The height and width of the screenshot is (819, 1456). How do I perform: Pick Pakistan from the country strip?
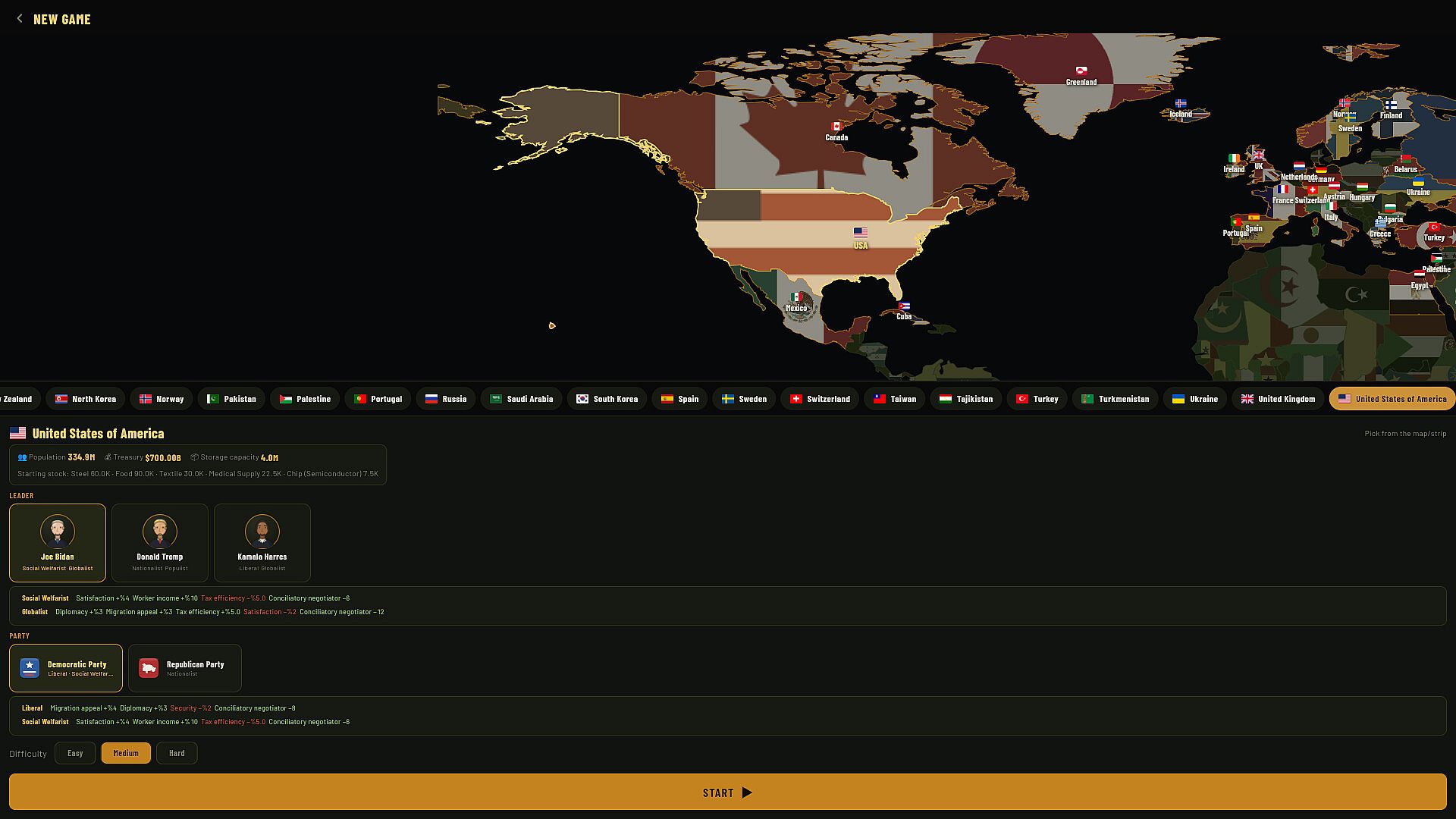coord(232,399)
